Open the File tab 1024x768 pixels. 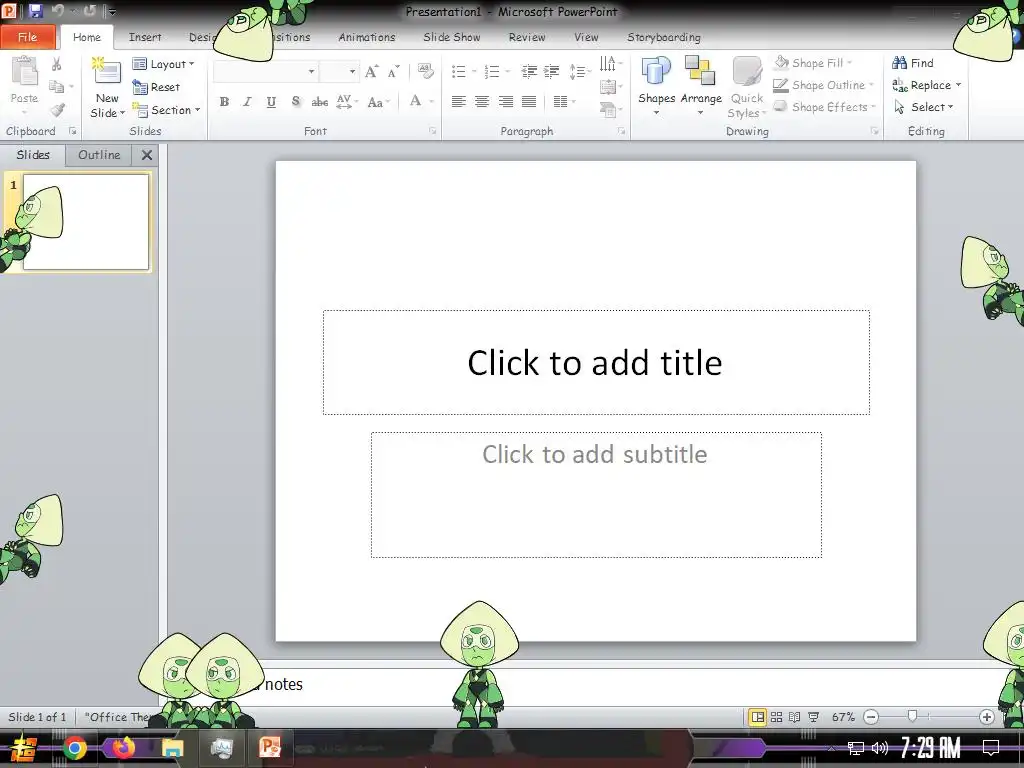coord(27,37)
